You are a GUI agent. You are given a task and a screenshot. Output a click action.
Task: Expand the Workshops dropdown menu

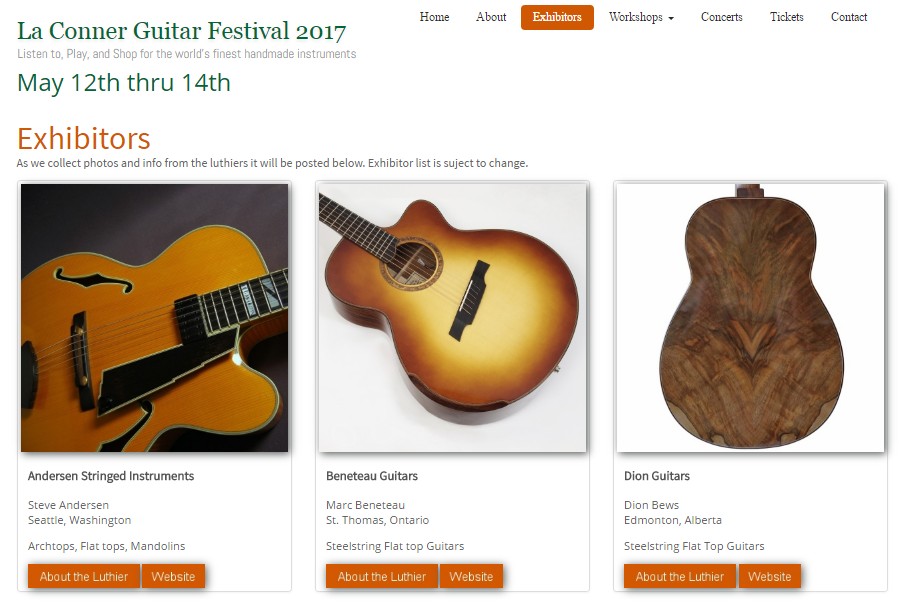coord(641,17)
